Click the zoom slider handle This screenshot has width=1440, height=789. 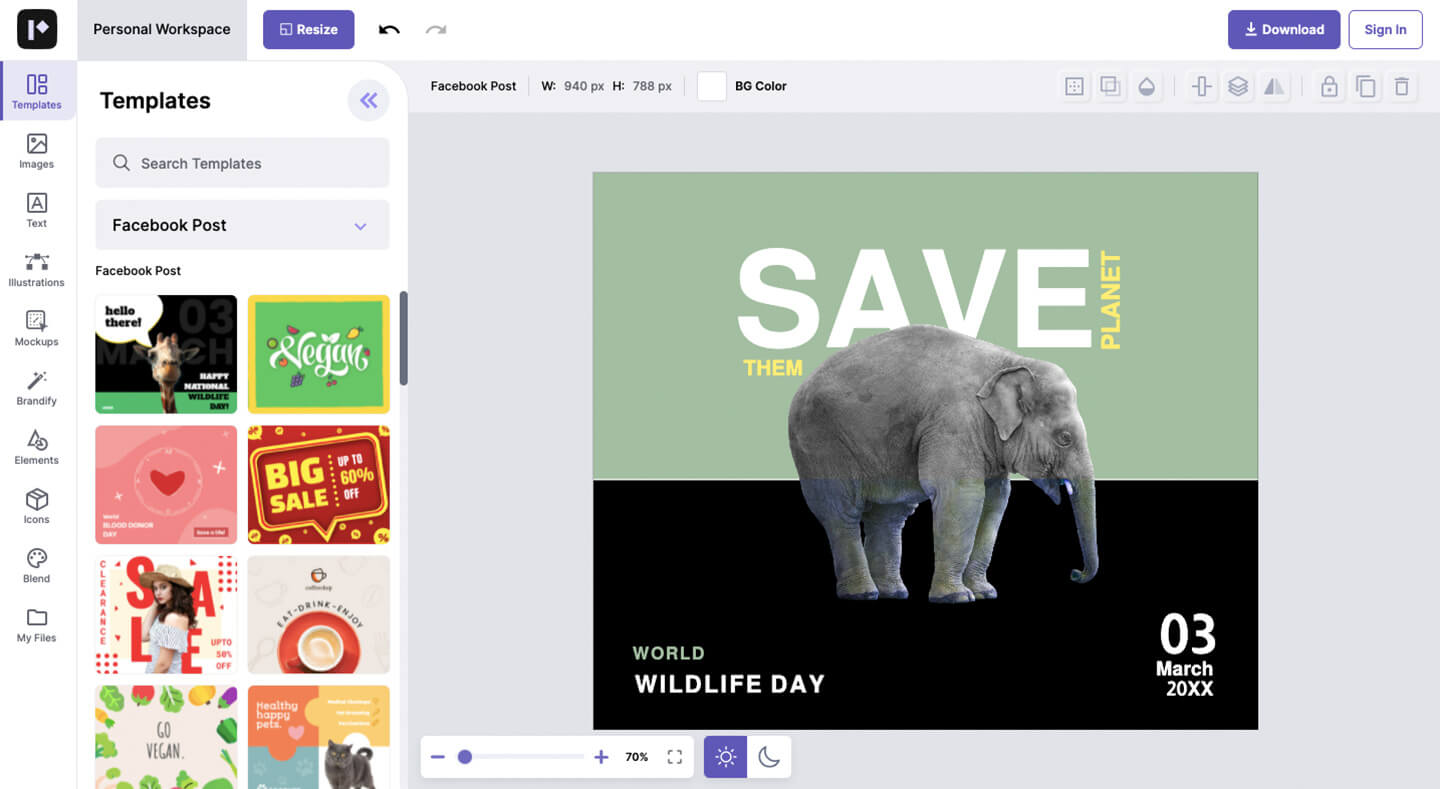[465, 757]
